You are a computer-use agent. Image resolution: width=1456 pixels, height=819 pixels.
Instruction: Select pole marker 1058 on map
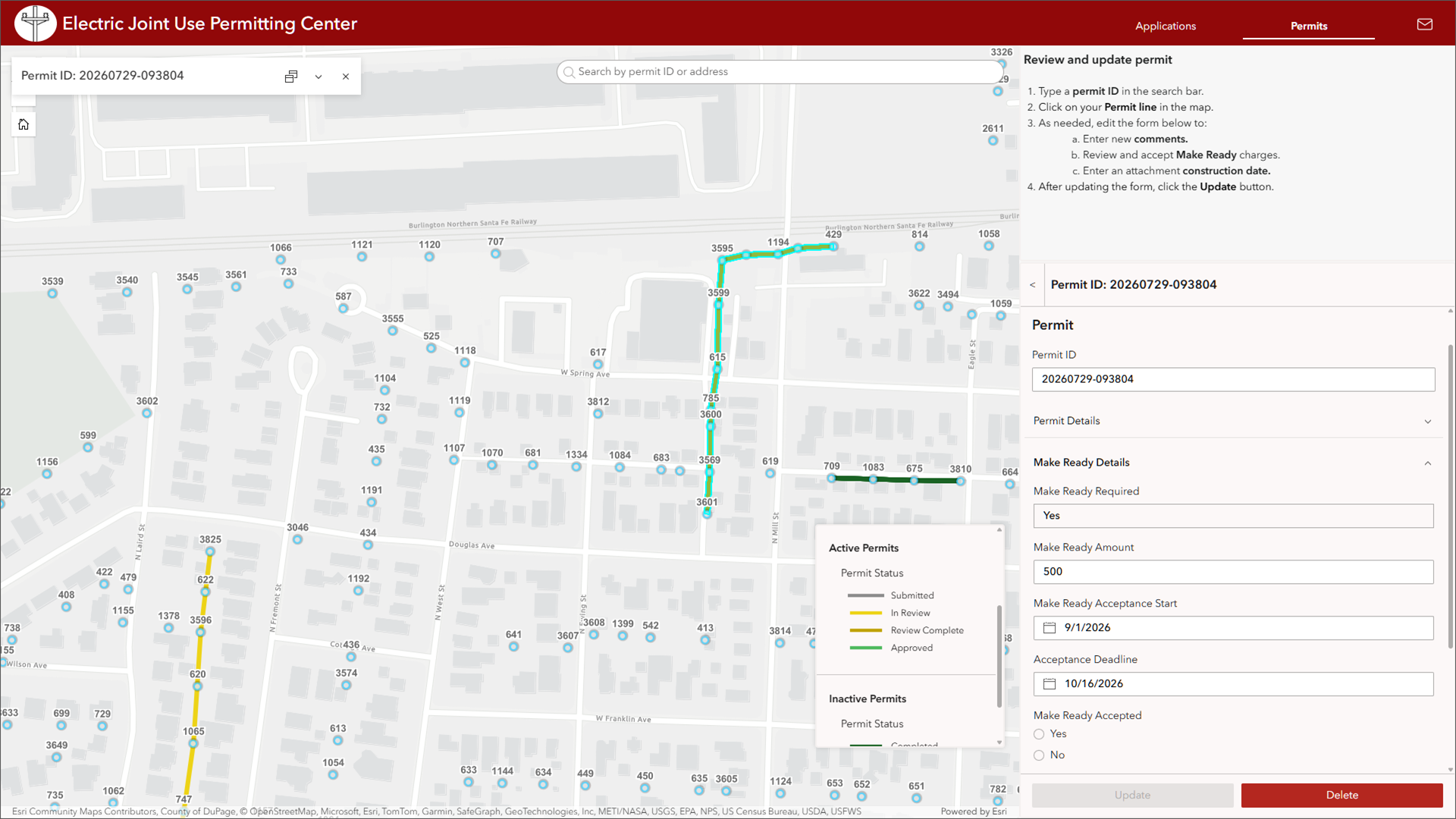click(989, 246)
